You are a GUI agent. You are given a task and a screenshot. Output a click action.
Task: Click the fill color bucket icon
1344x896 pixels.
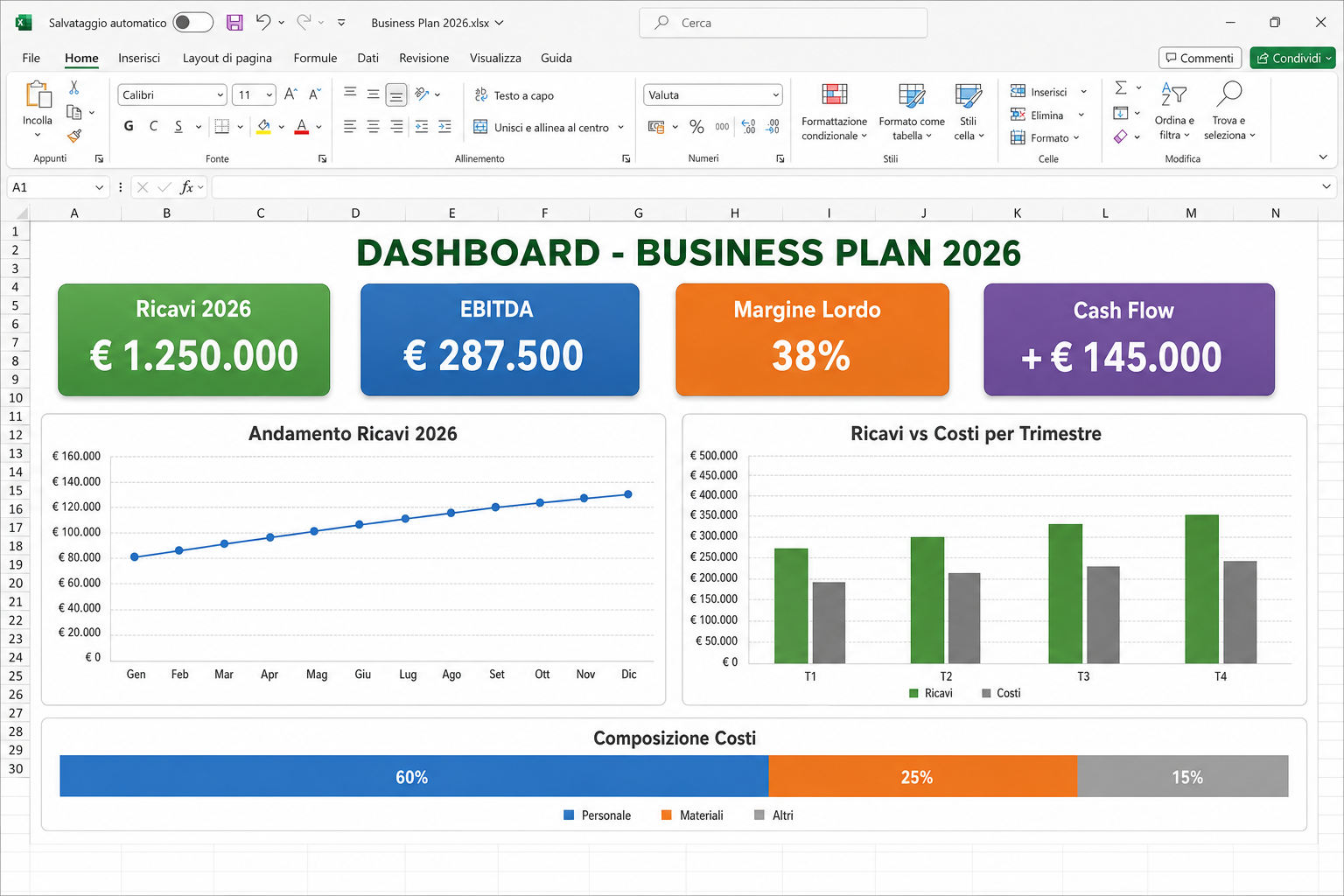(263, 126)
